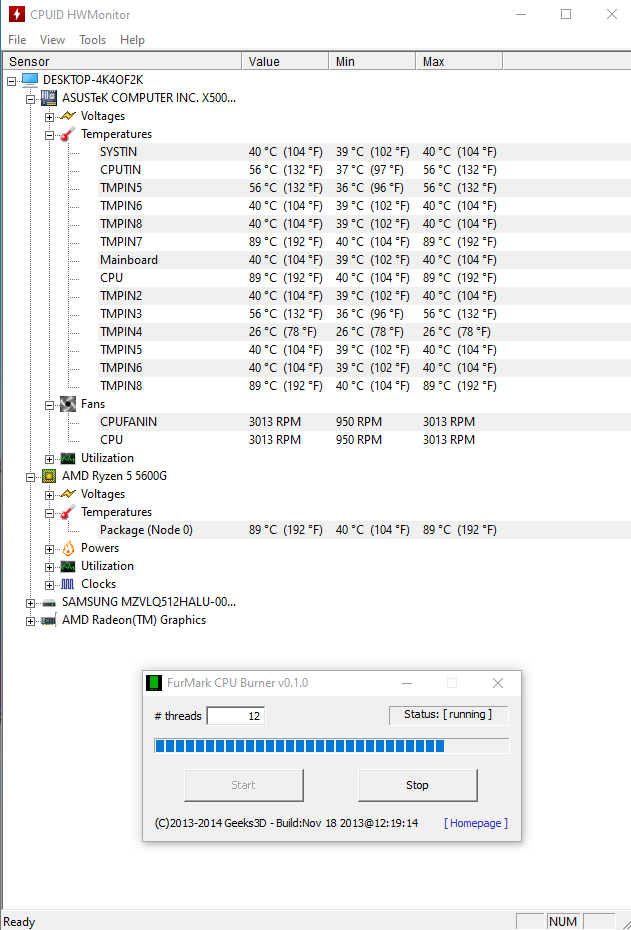This screenshot has height=930, width=631.
Task: Click the Min column header
Action: (372, 62)
